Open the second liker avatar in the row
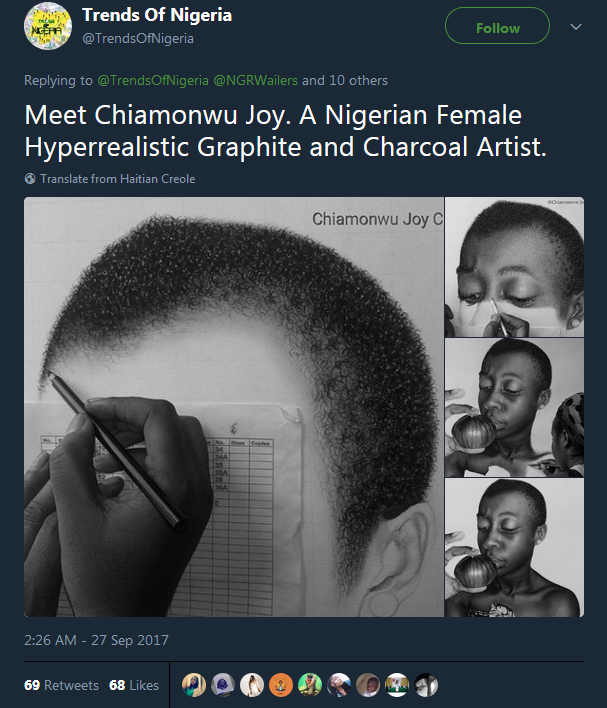Screen dimensions: 607x708 (222, 685)
